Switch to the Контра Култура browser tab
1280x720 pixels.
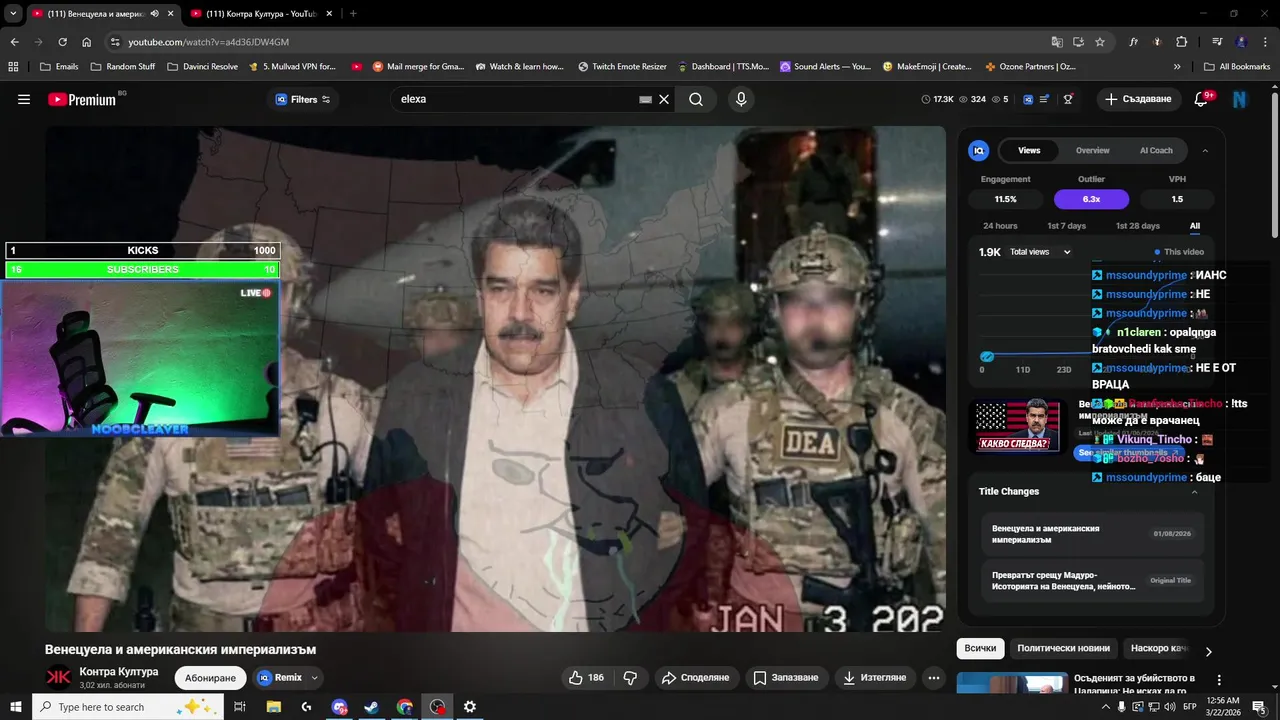tap(260, 13)
